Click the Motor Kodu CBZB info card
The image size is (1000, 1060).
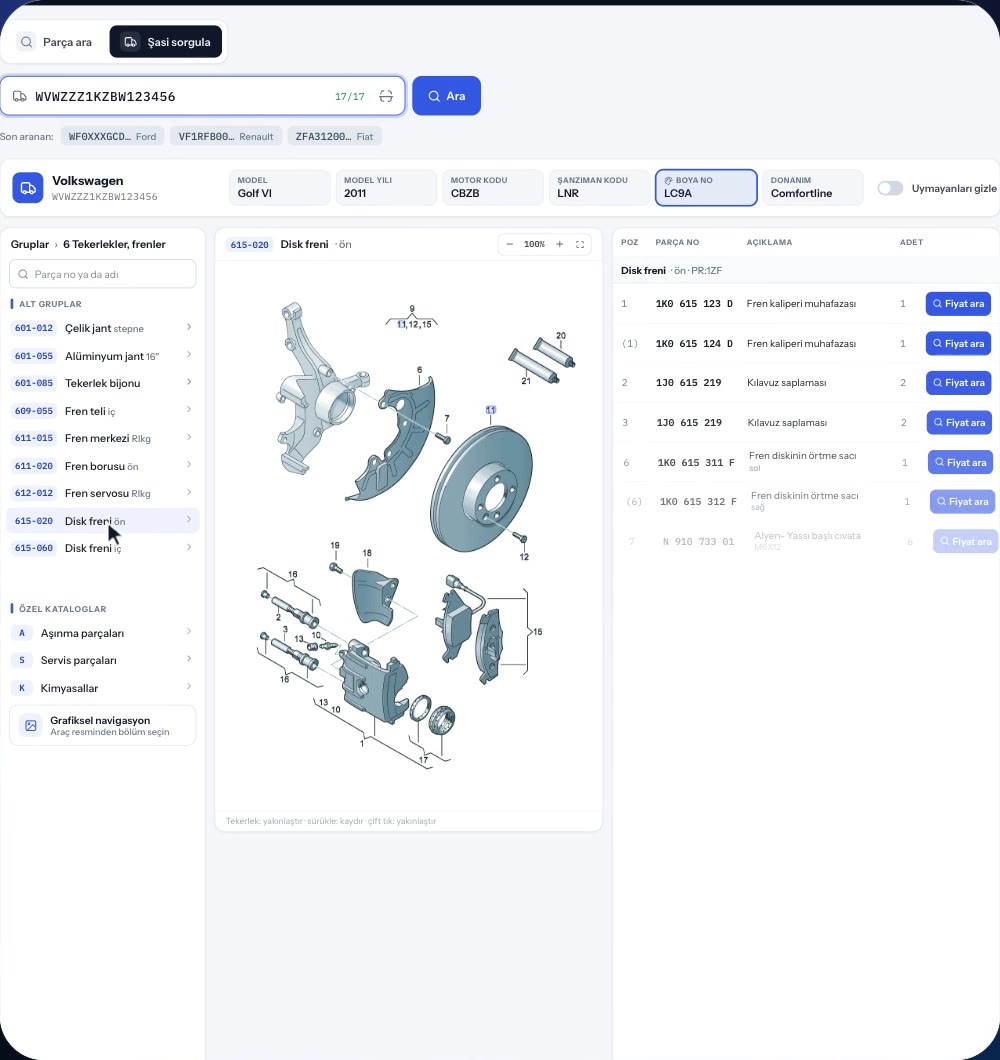click(492, 187)
